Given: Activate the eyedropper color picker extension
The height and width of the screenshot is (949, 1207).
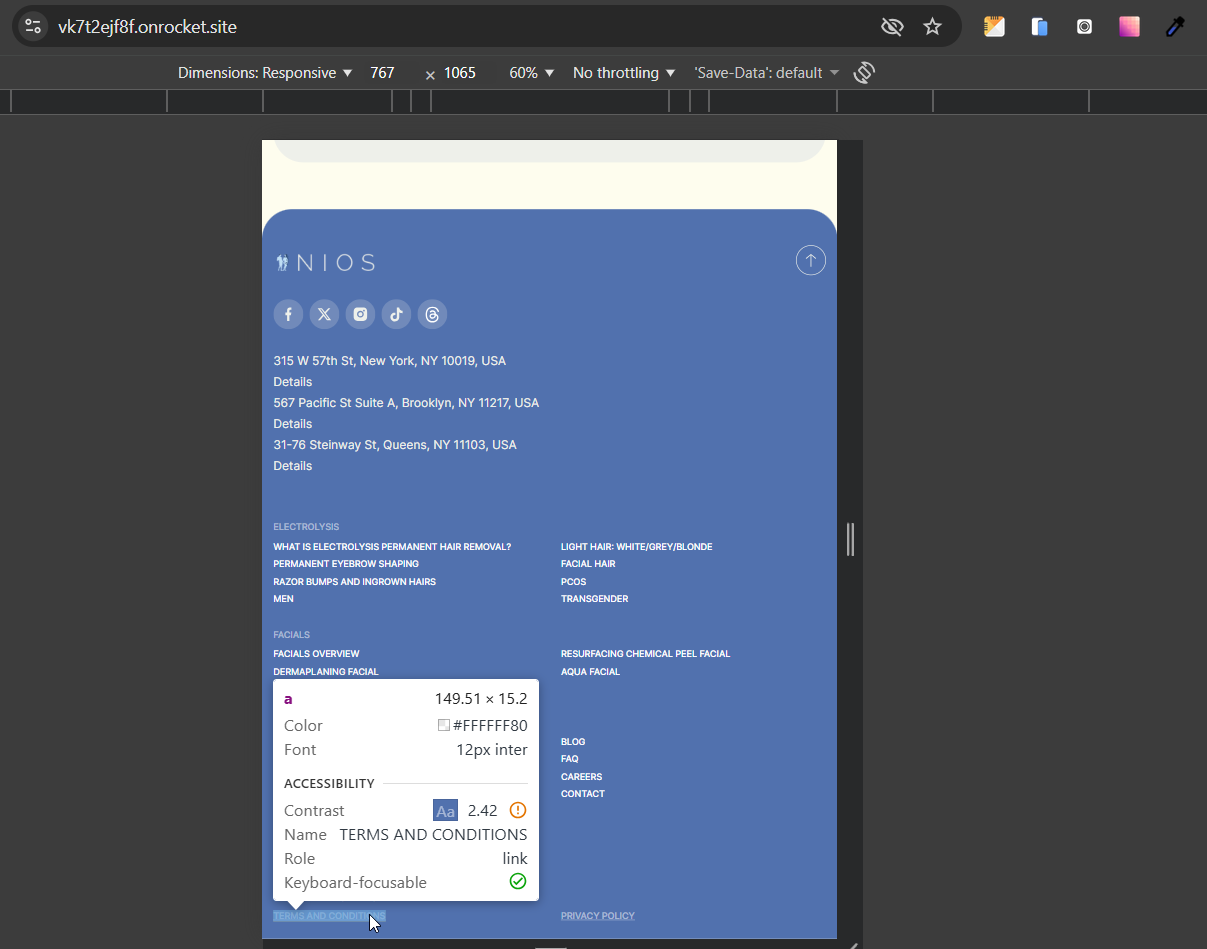Looking at the screenshot, I should click(1175, 27).
